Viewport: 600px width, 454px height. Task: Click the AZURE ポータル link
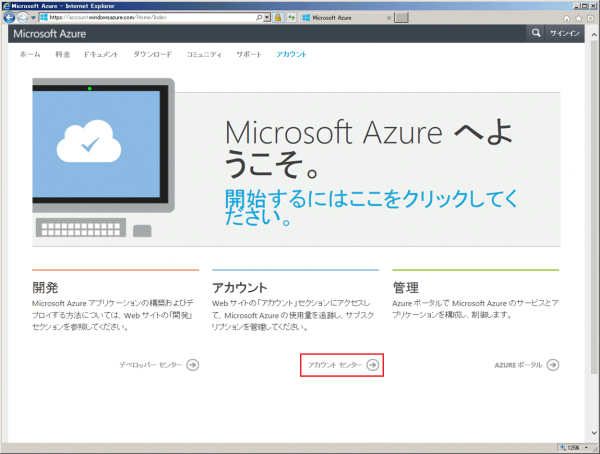518,365
